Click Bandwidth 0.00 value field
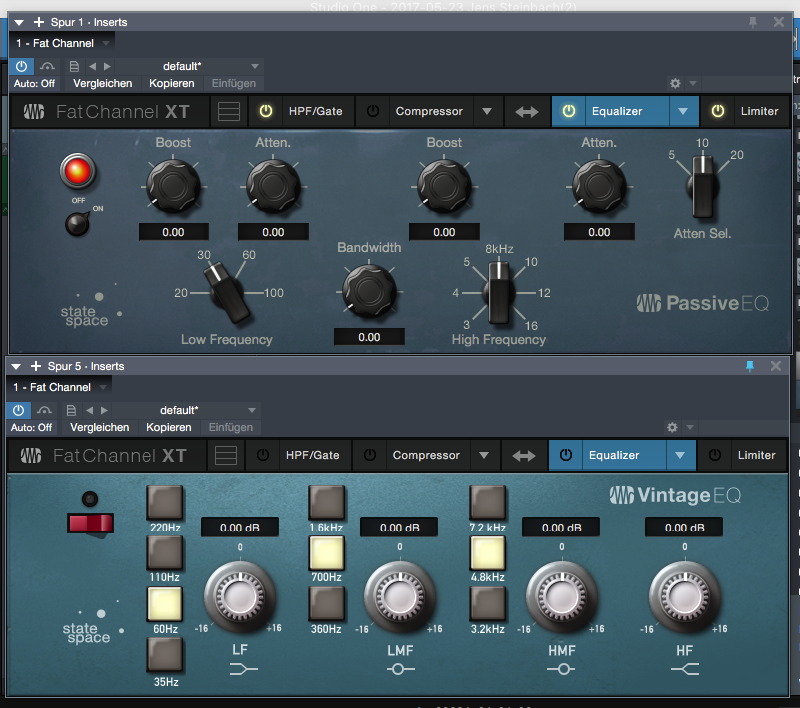This screenshot has height=708, width=800. pos(369,337)
